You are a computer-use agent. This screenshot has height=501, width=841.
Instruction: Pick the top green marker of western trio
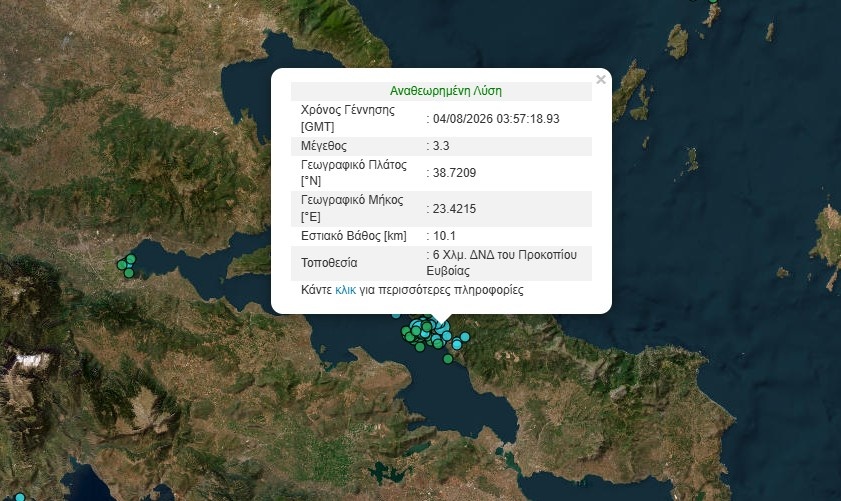[131, 259]
